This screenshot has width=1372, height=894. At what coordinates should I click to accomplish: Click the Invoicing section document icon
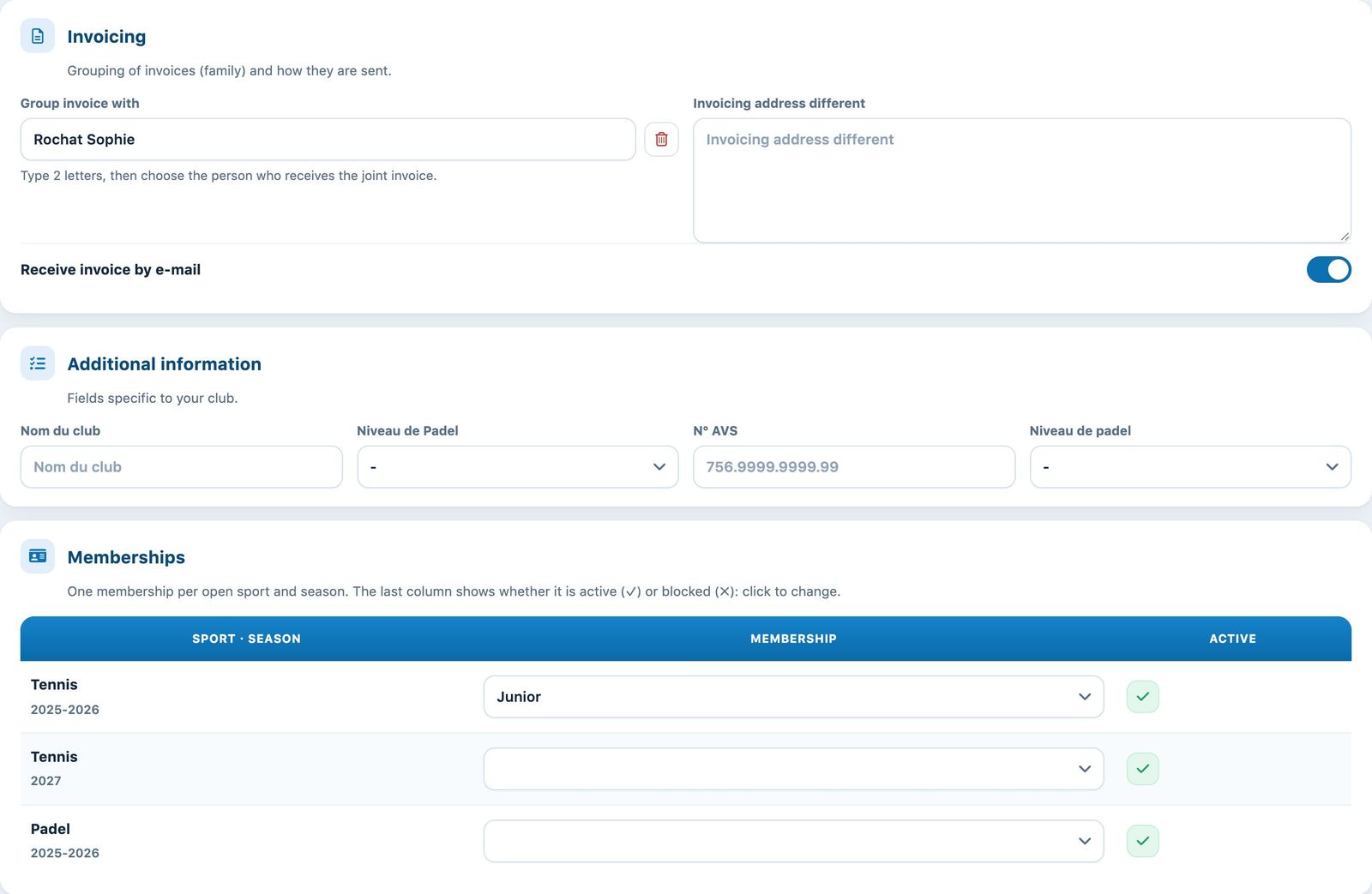click(37, 36)
